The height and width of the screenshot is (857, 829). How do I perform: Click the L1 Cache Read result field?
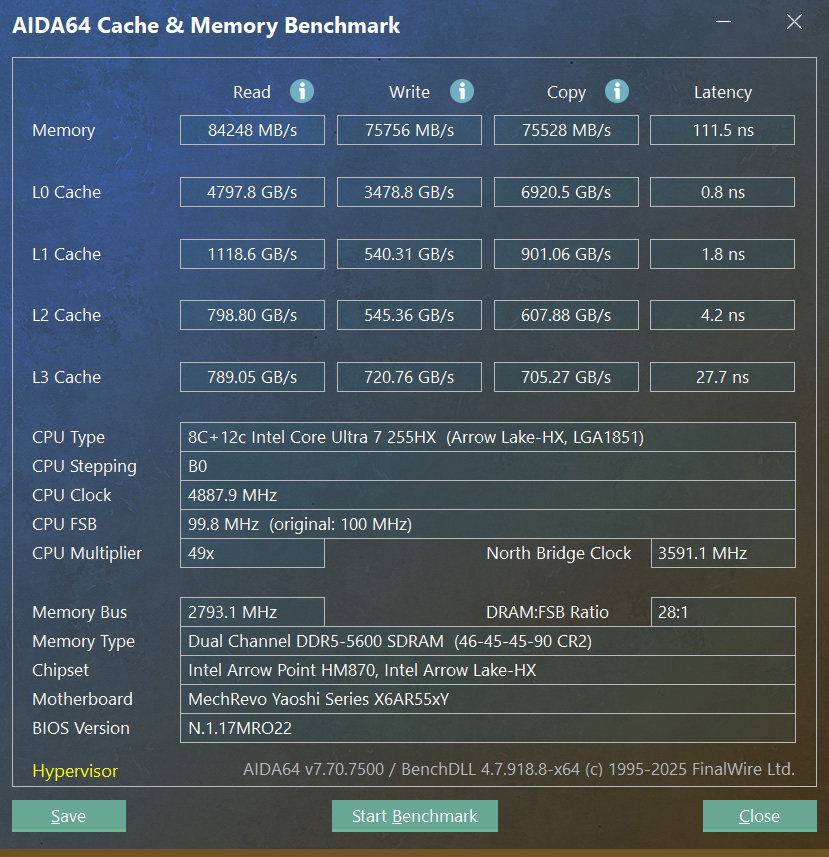point(252,254)
